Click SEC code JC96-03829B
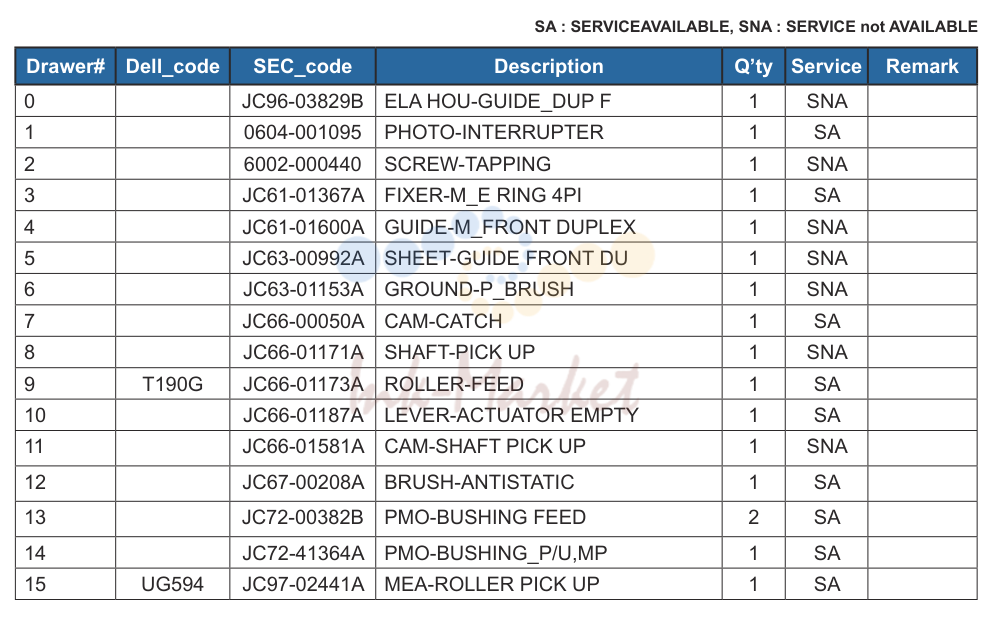The width and height of the screenshot is (993, 620). pyautogui.click(x=302, y=101)
